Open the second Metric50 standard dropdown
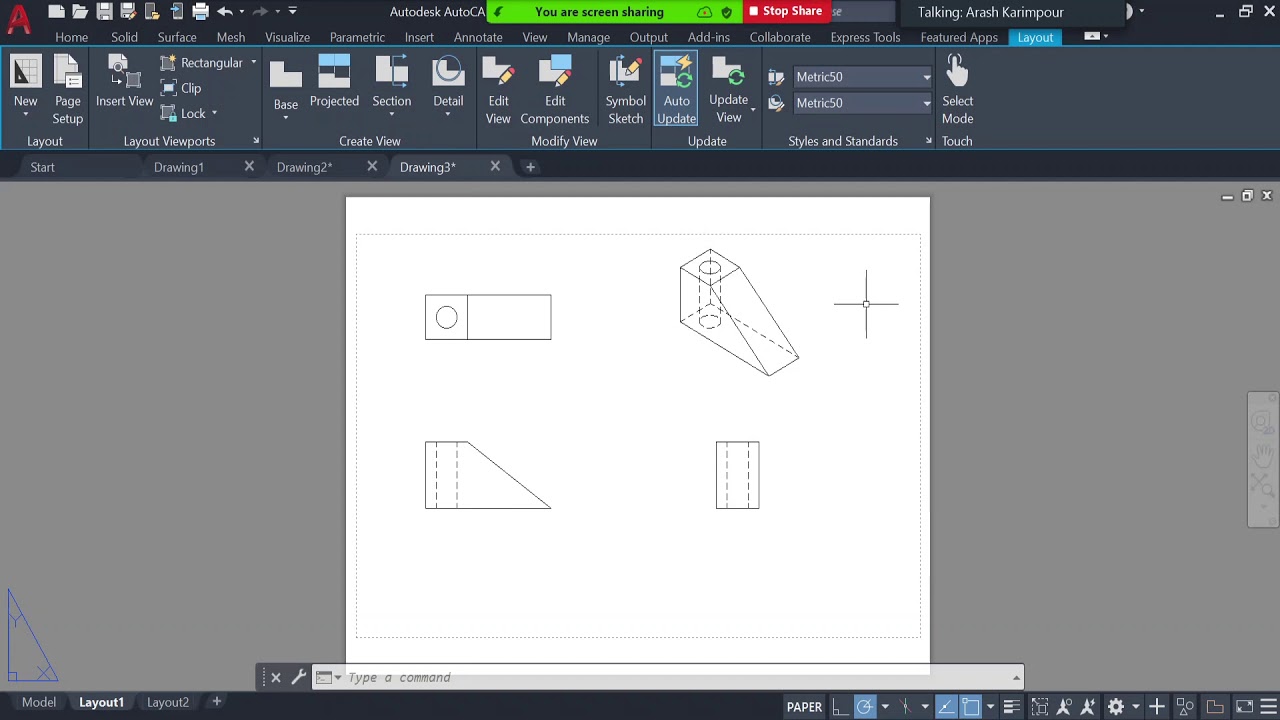 click(x=926, y=103)
